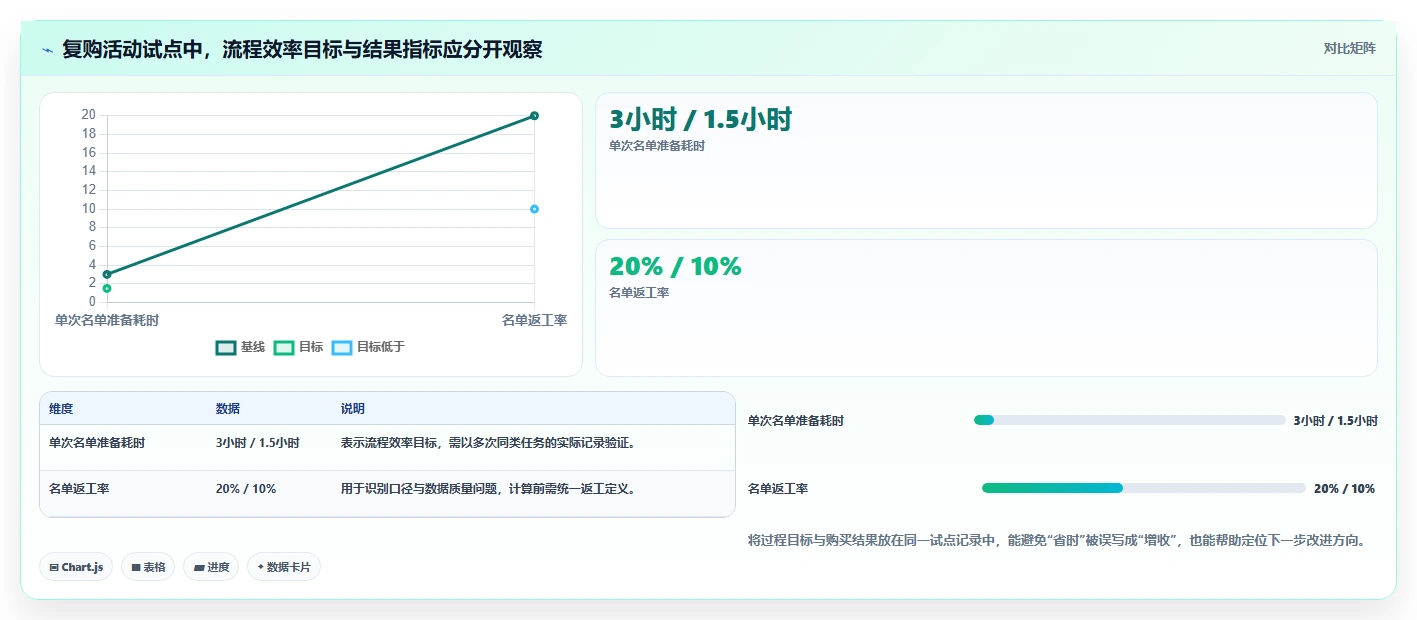1417x620 pixels.
Task: Click the green target point at 1.5
Action: click(107, 288)
